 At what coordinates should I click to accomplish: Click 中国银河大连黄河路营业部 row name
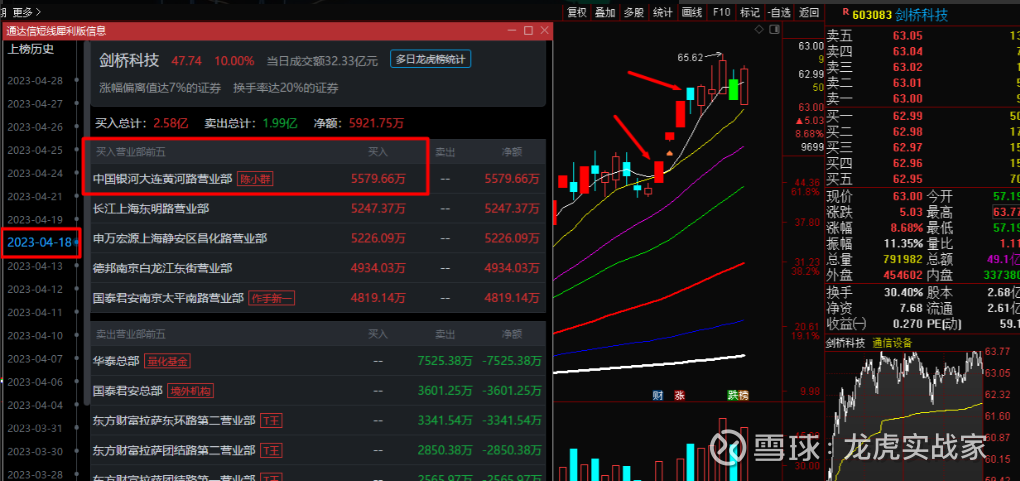(163, 179)
